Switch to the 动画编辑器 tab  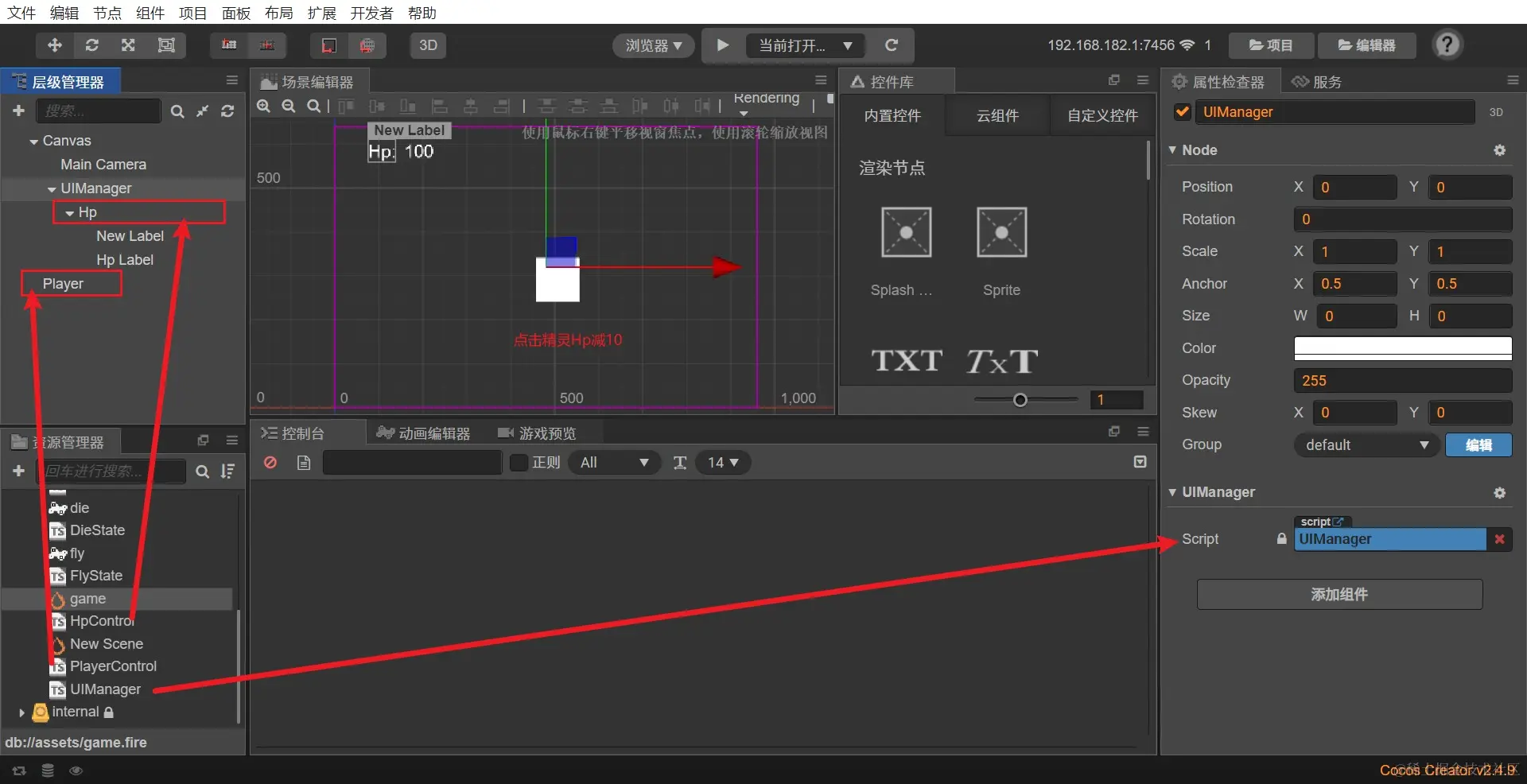pos(424,433)
